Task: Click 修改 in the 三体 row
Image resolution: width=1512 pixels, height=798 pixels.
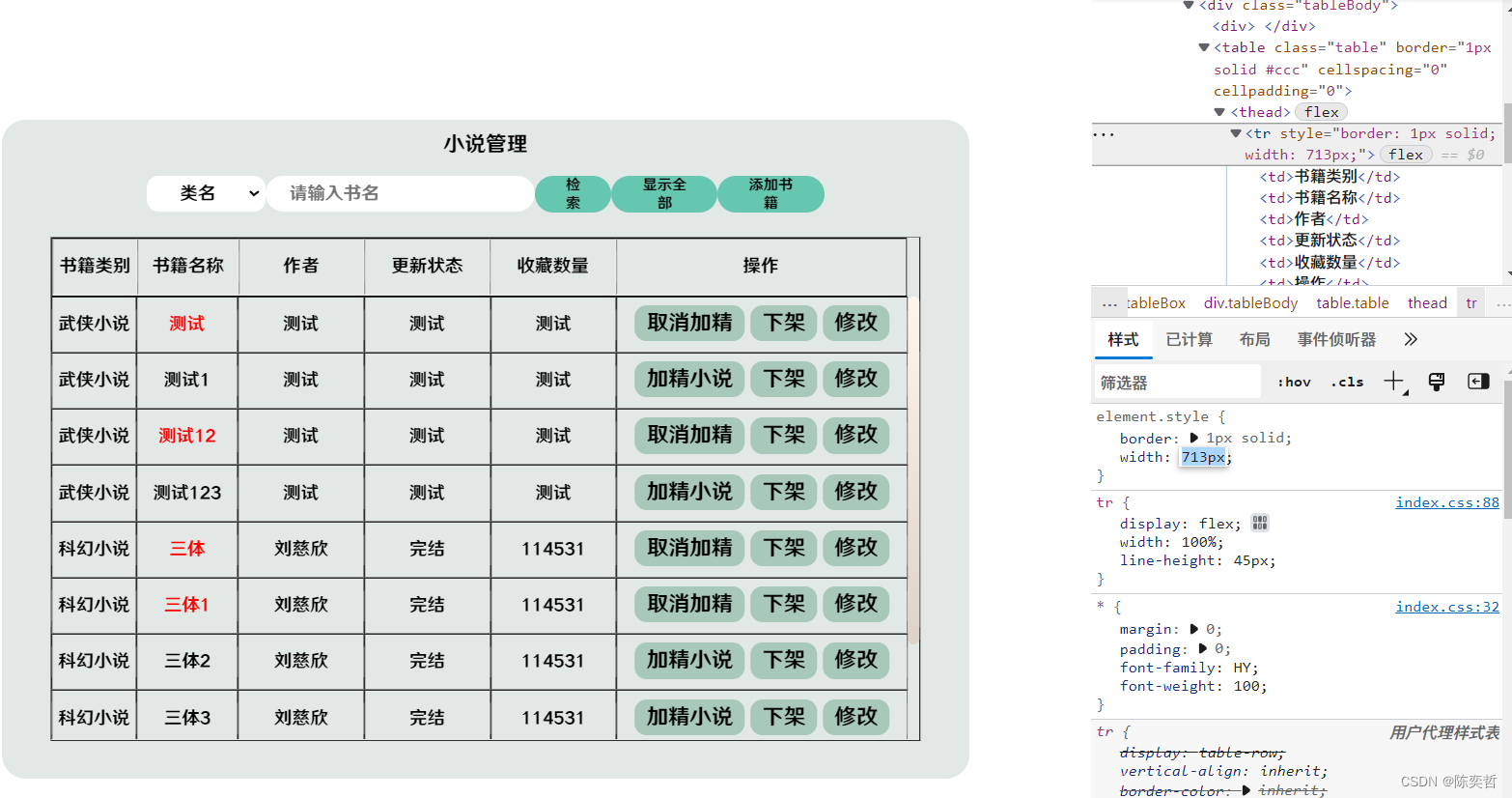Action: point(855,548)
